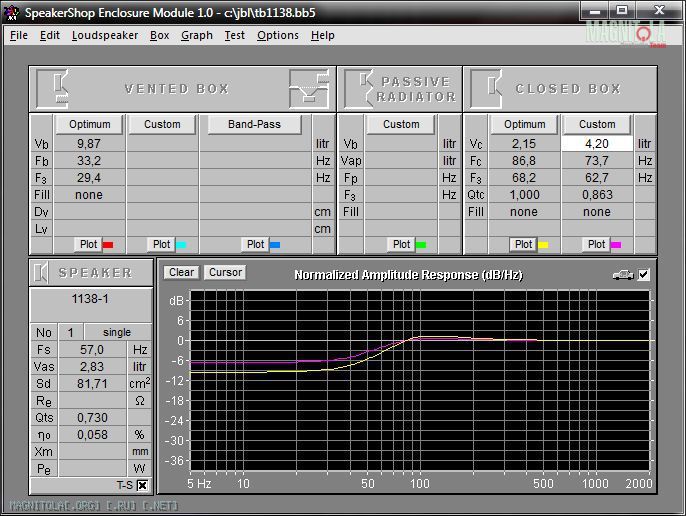Click Closed Box Custom button
686x516 pixels.
597,124
